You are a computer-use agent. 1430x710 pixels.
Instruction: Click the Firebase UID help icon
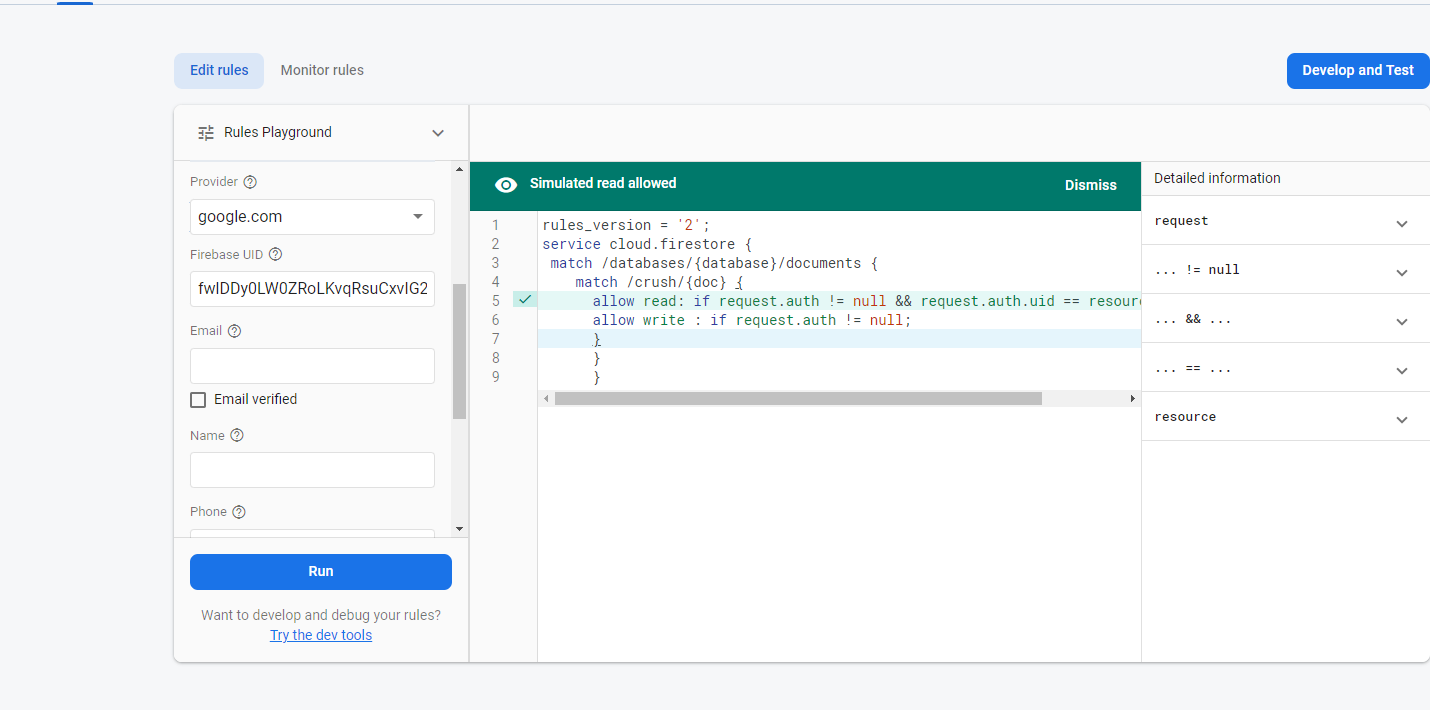coord(275,255)
